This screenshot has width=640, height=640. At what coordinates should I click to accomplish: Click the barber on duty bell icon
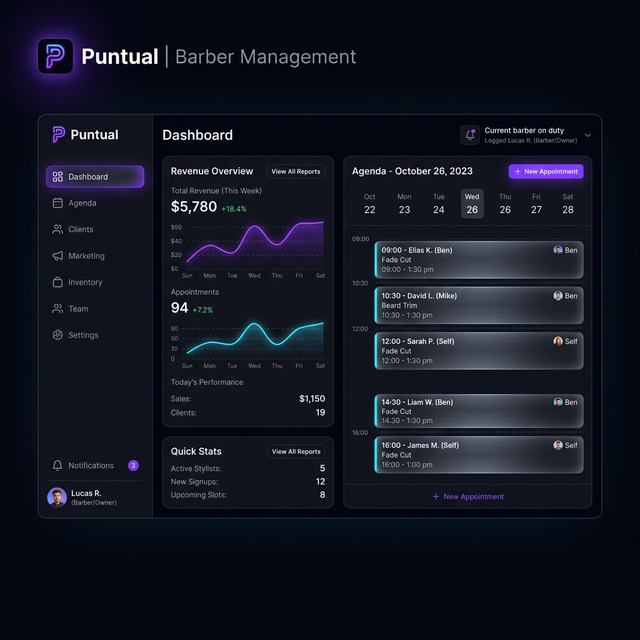[470, 135]
